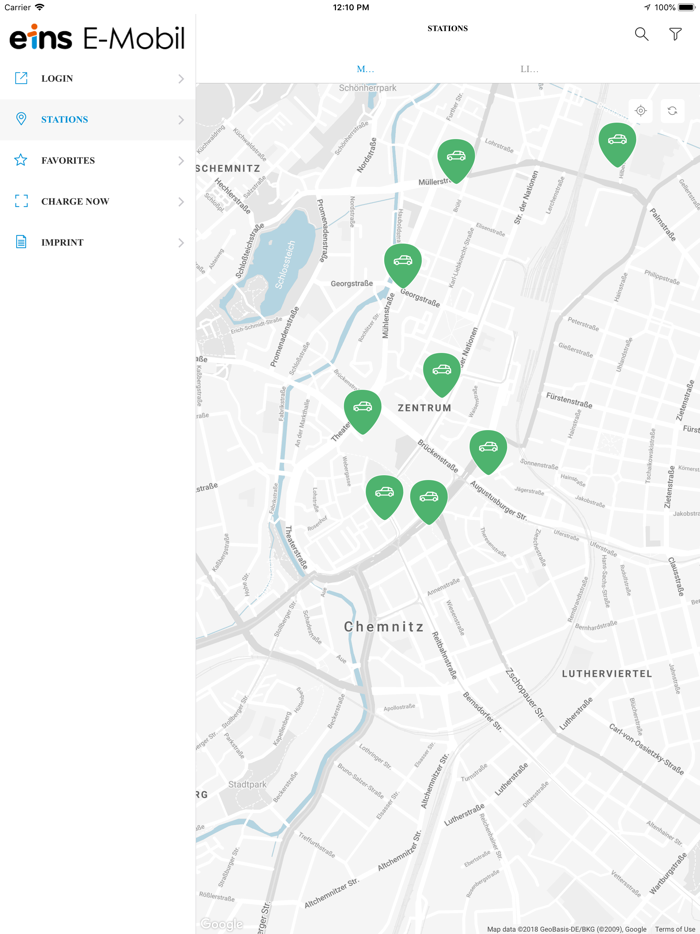Tap the Stations pin icon in sidebar
700x934 pixels.
pyautogui.click(x=21, y=119)
